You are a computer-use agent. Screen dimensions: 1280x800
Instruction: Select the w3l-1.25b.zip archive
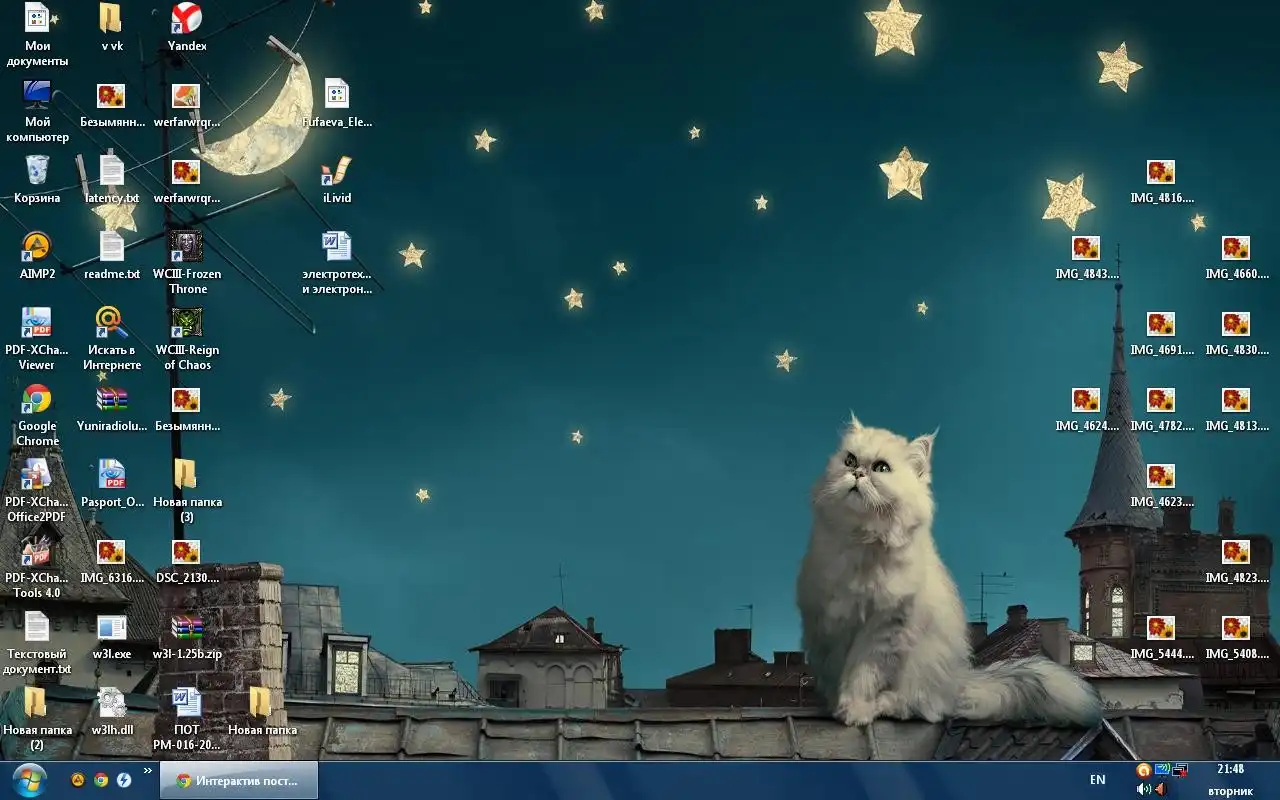187,628
